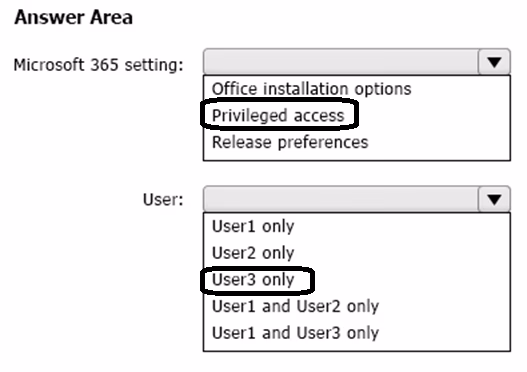Image resolution: width=527 pixels, height=372 pixels.
Task: Pick the User3 only option
Action: coord(253,280)
